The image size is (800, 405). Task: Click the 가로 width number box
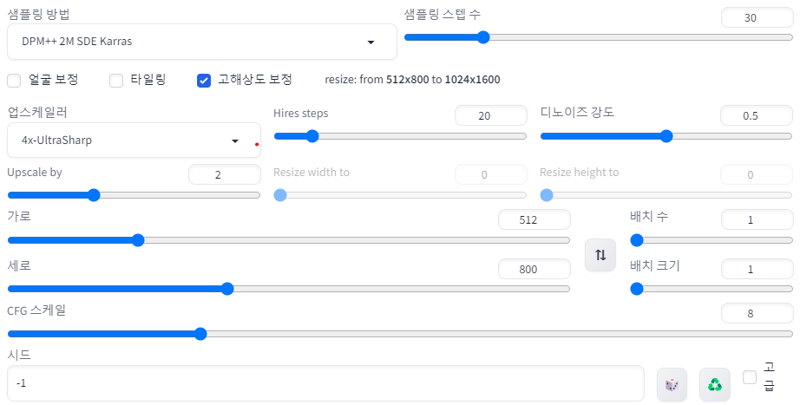coord(534,219)
